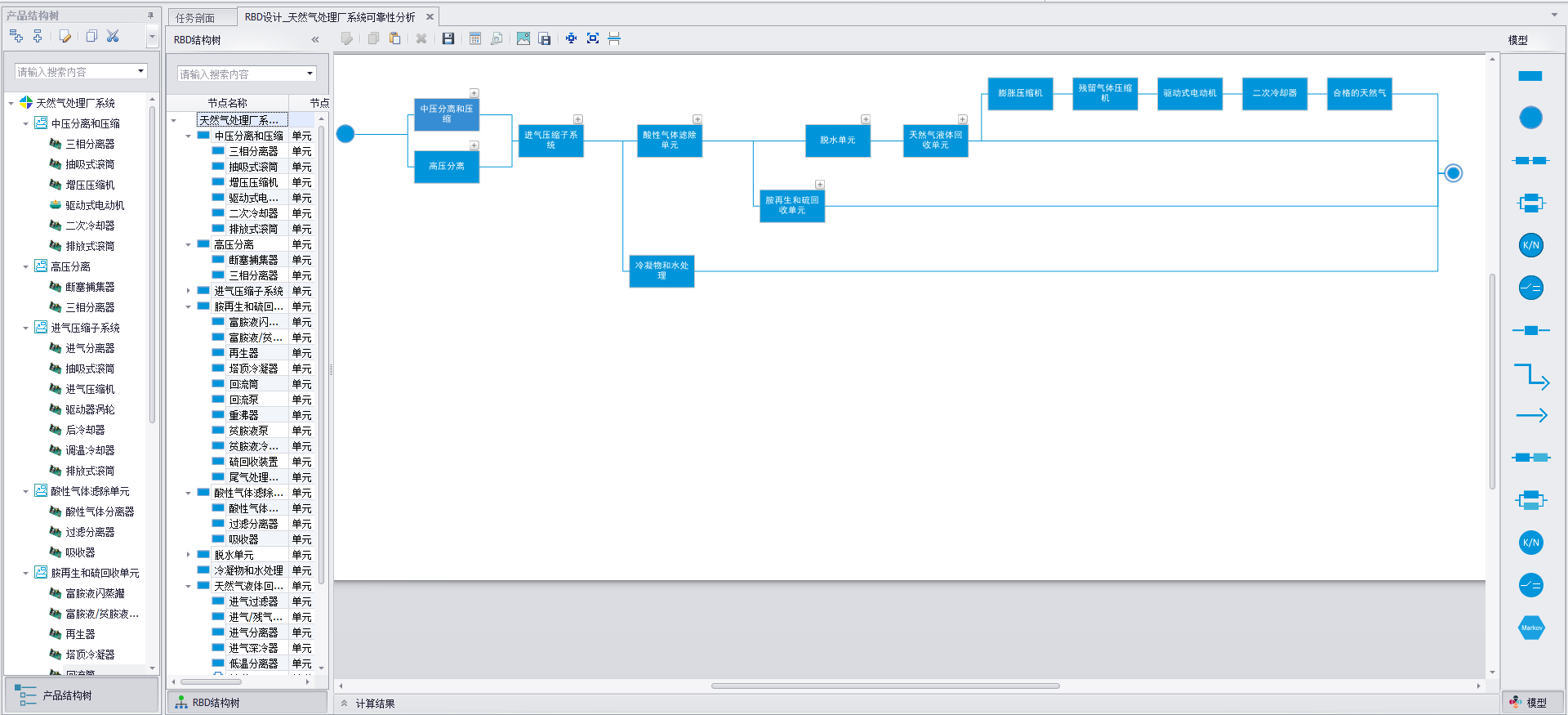Image resolution: width=1568 pixels, height=715 pixels.
Task: Click the add sibling node icon in product tree toolbar
Action: 38,36
